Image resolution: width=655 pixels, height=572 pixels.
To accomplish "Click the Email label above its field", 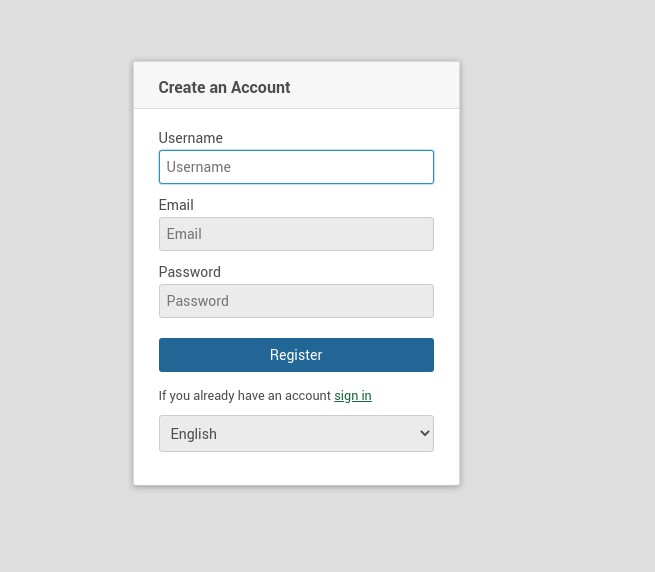I will (x=176, y=205).
